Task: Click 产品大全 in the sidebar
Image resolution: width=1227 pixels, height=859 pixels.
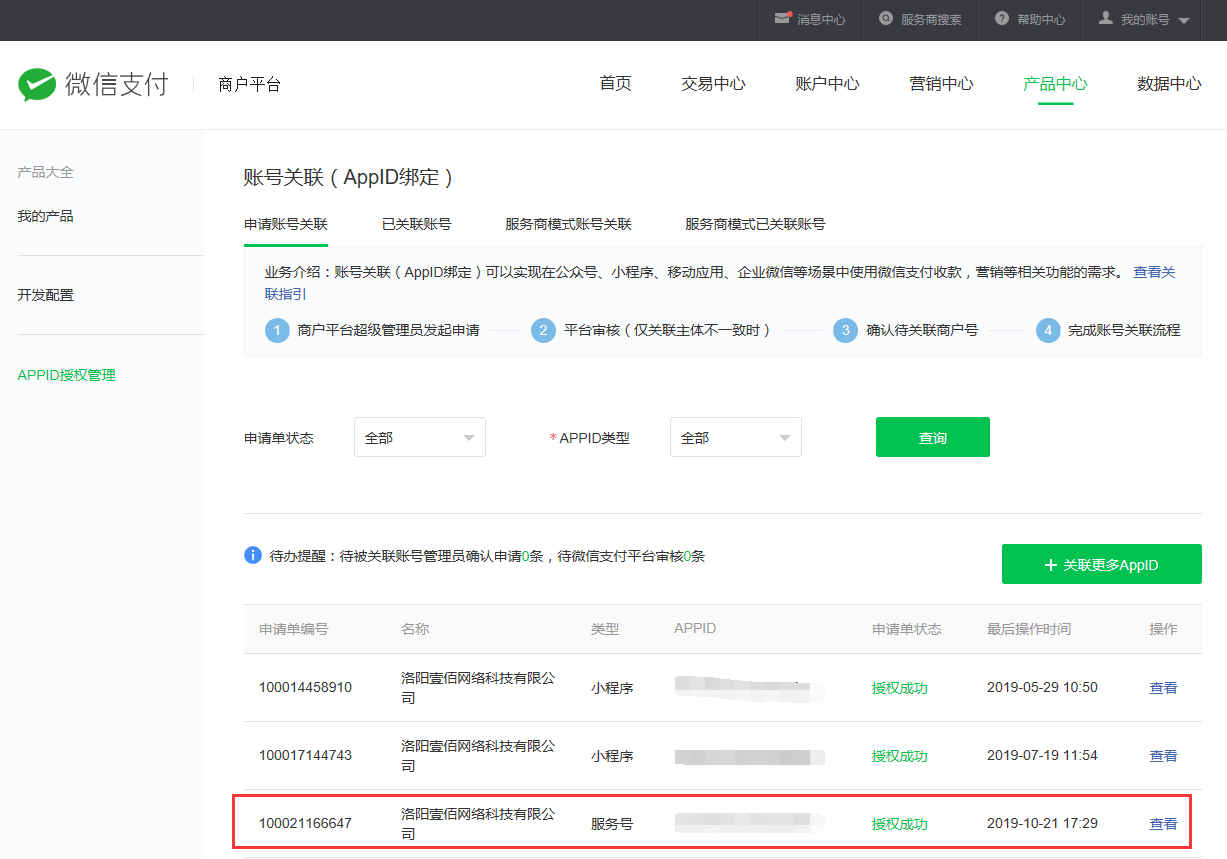Action: pos(45,172)
